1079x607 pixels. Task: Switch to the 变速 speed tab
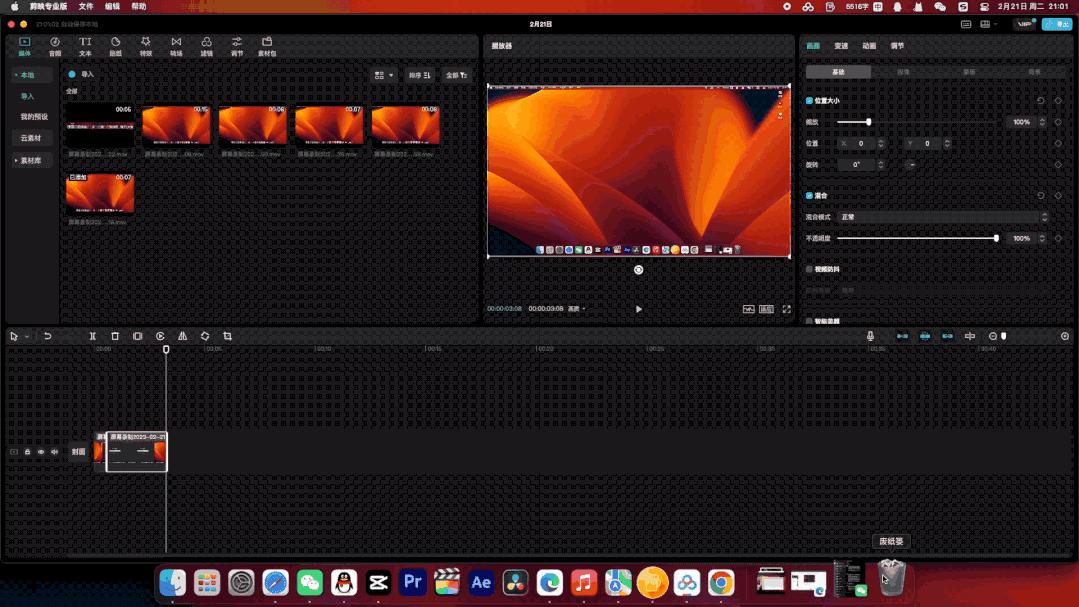(841, 46)
